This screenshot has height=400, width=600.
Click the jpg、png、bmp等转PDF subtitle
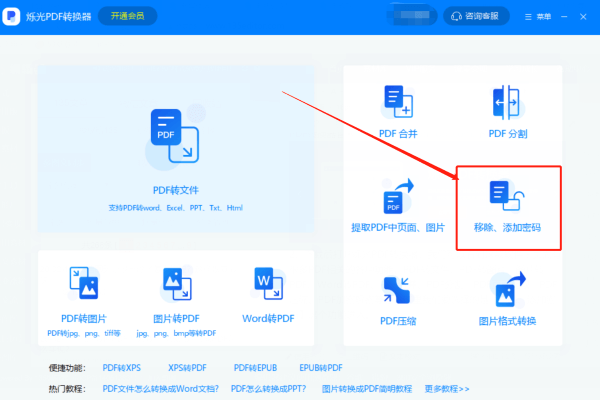[176, 333]
